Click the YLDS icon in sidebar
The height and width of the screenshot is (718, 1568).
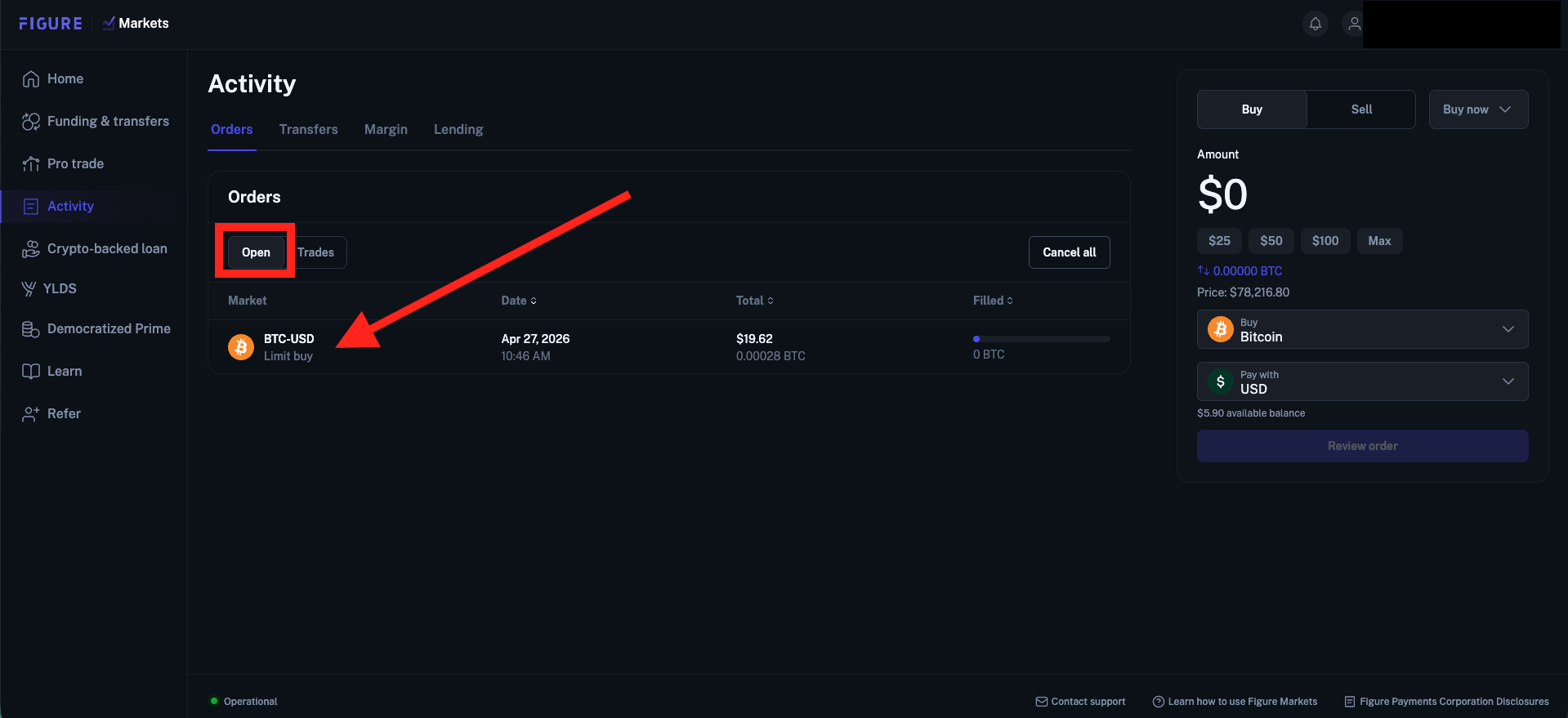pos(29,289)
